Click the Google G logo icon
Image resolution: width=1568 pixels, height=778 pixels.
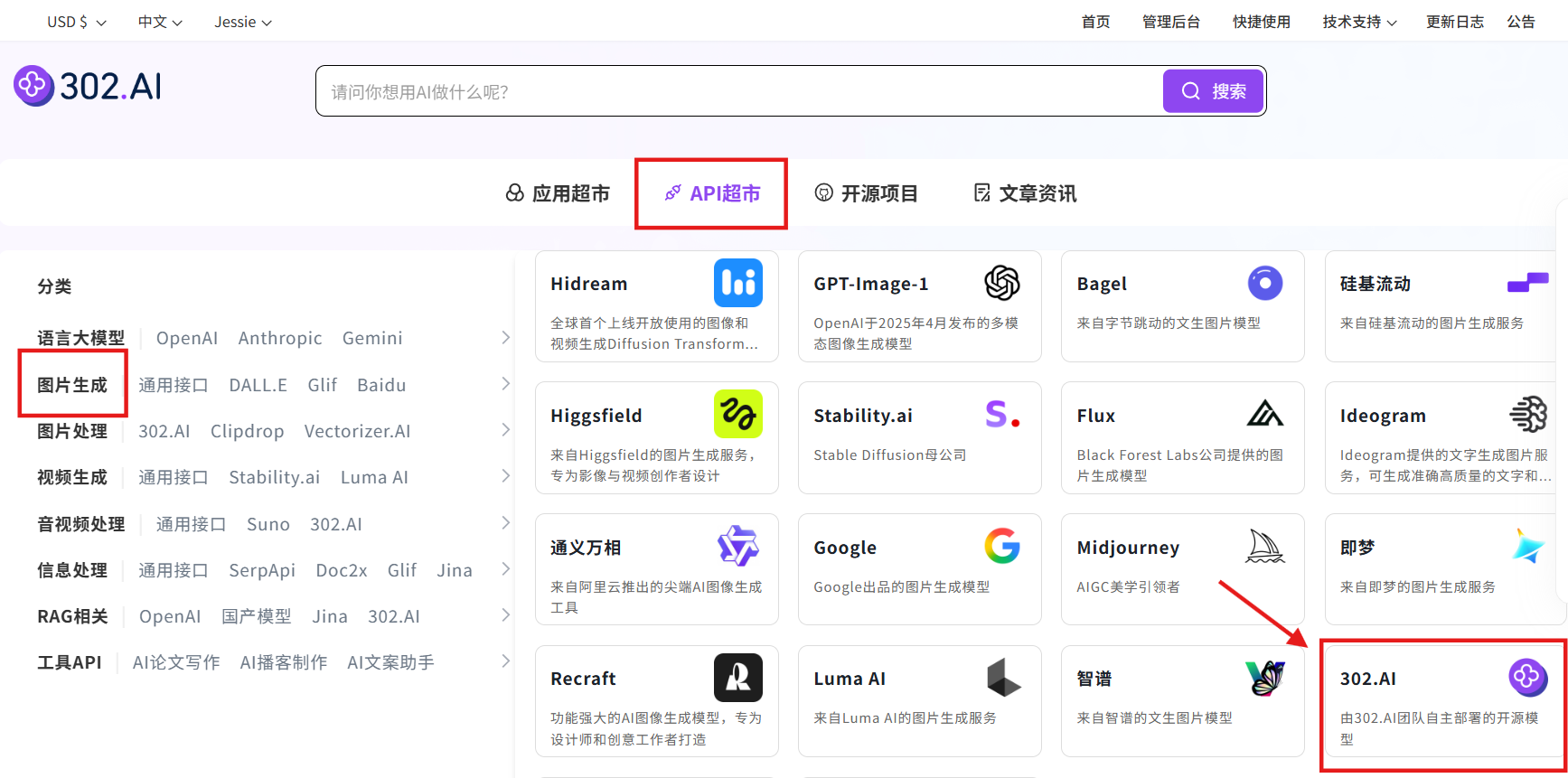point(1001,546)
